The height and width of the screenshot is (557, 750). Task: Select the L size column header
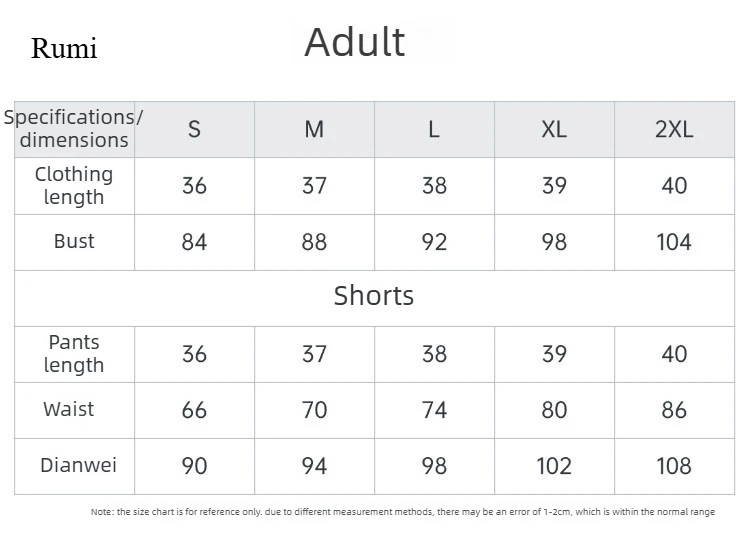[x=434, y=129]
